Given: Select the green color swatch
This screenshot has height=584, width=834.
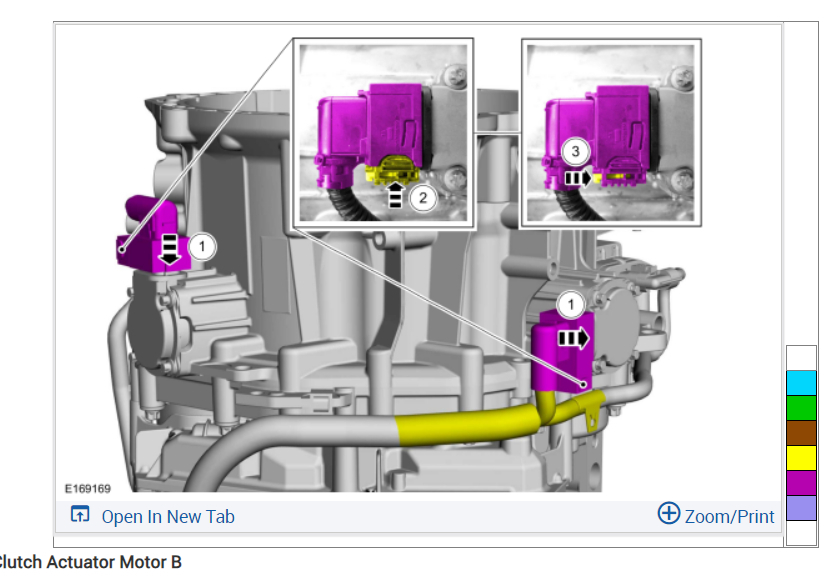Looking at the screenshot, I should click(801, 408).
